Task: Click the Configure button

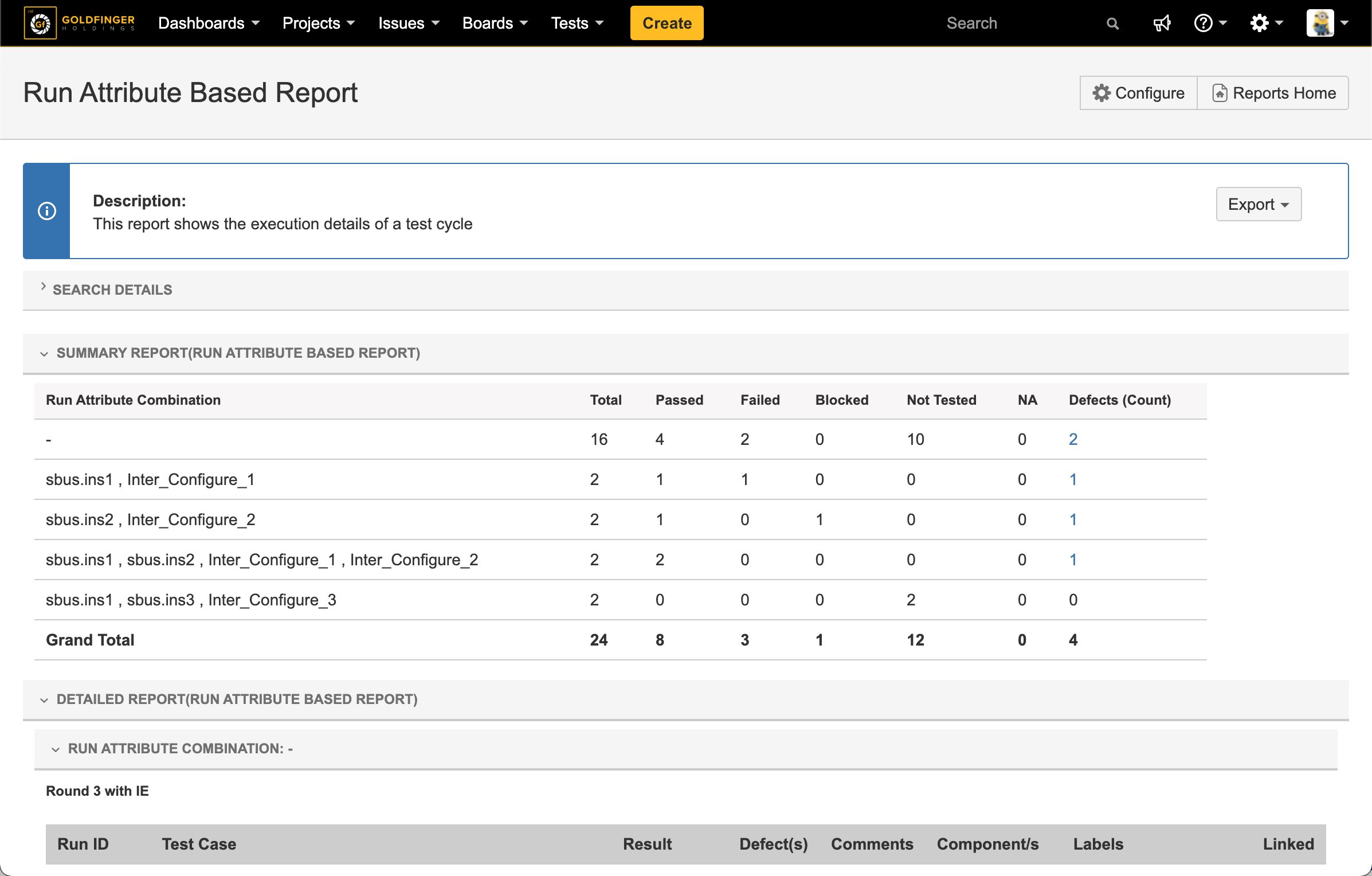Action: pos(1138,93)
